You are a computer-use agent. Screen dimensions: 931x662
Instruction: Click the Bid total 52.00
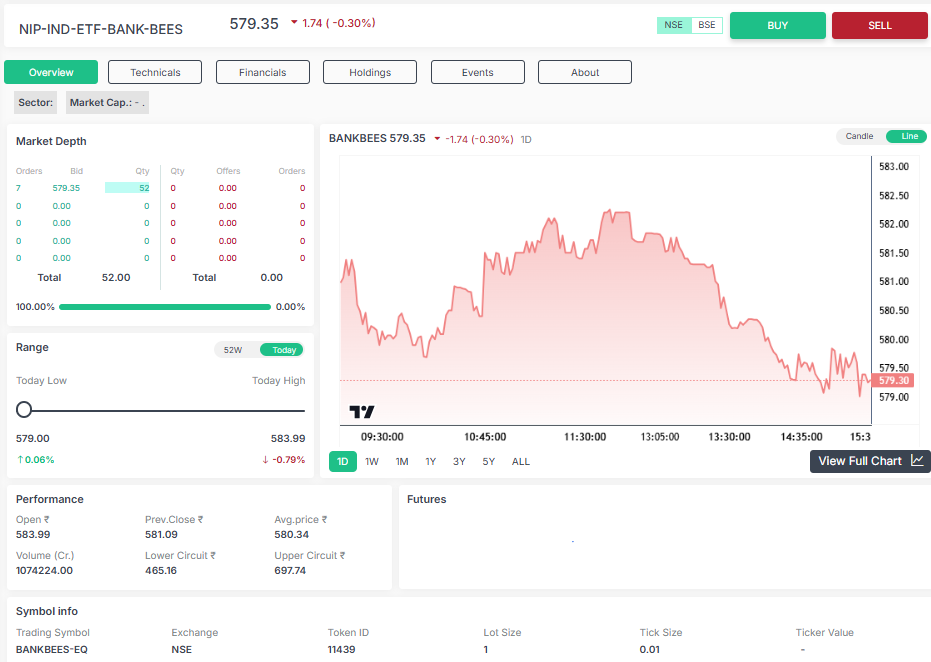point(116,277)
